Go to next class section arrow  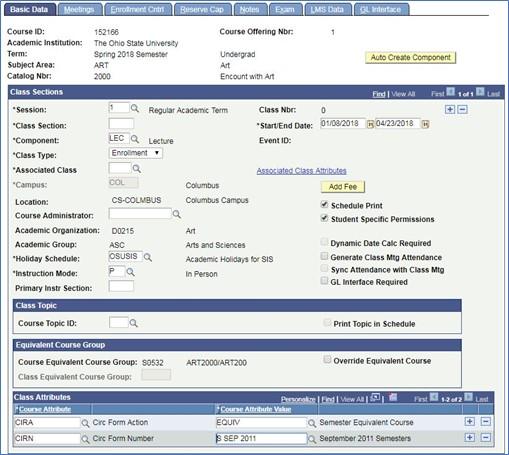(480, 91)
